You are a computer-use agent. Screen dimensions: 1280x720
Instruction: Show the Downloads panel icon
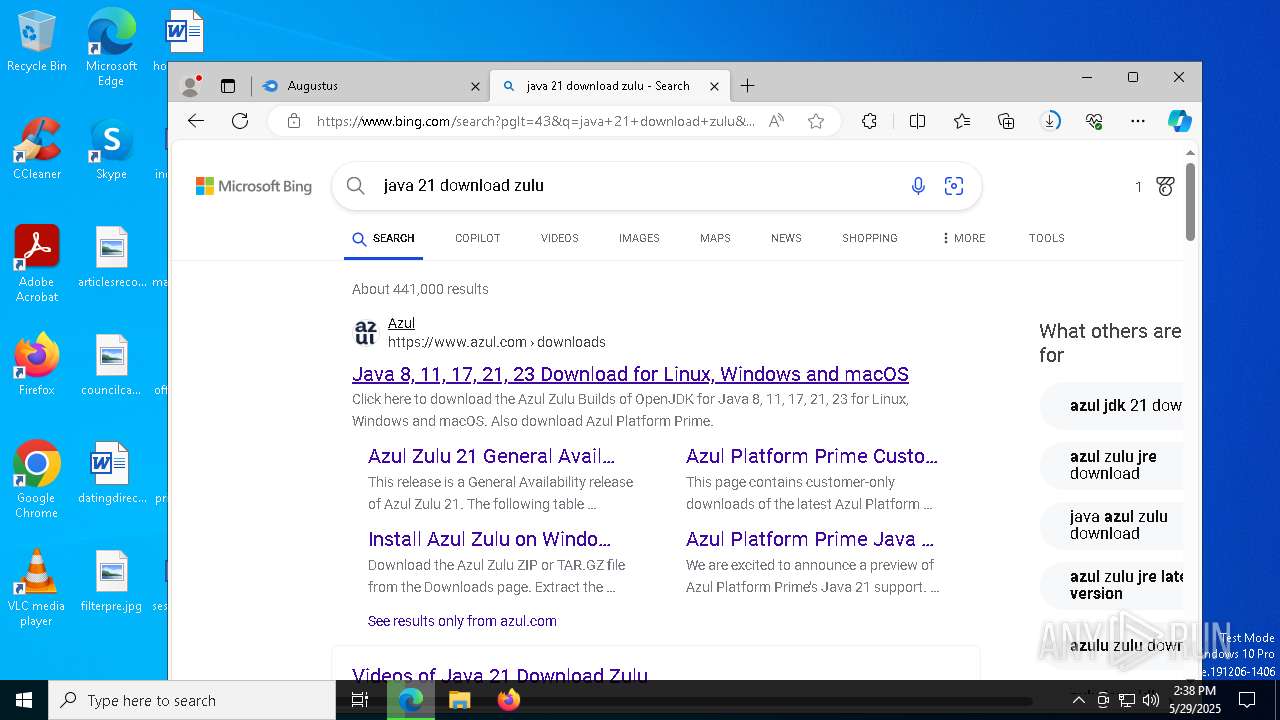(x=1050, y=121)
